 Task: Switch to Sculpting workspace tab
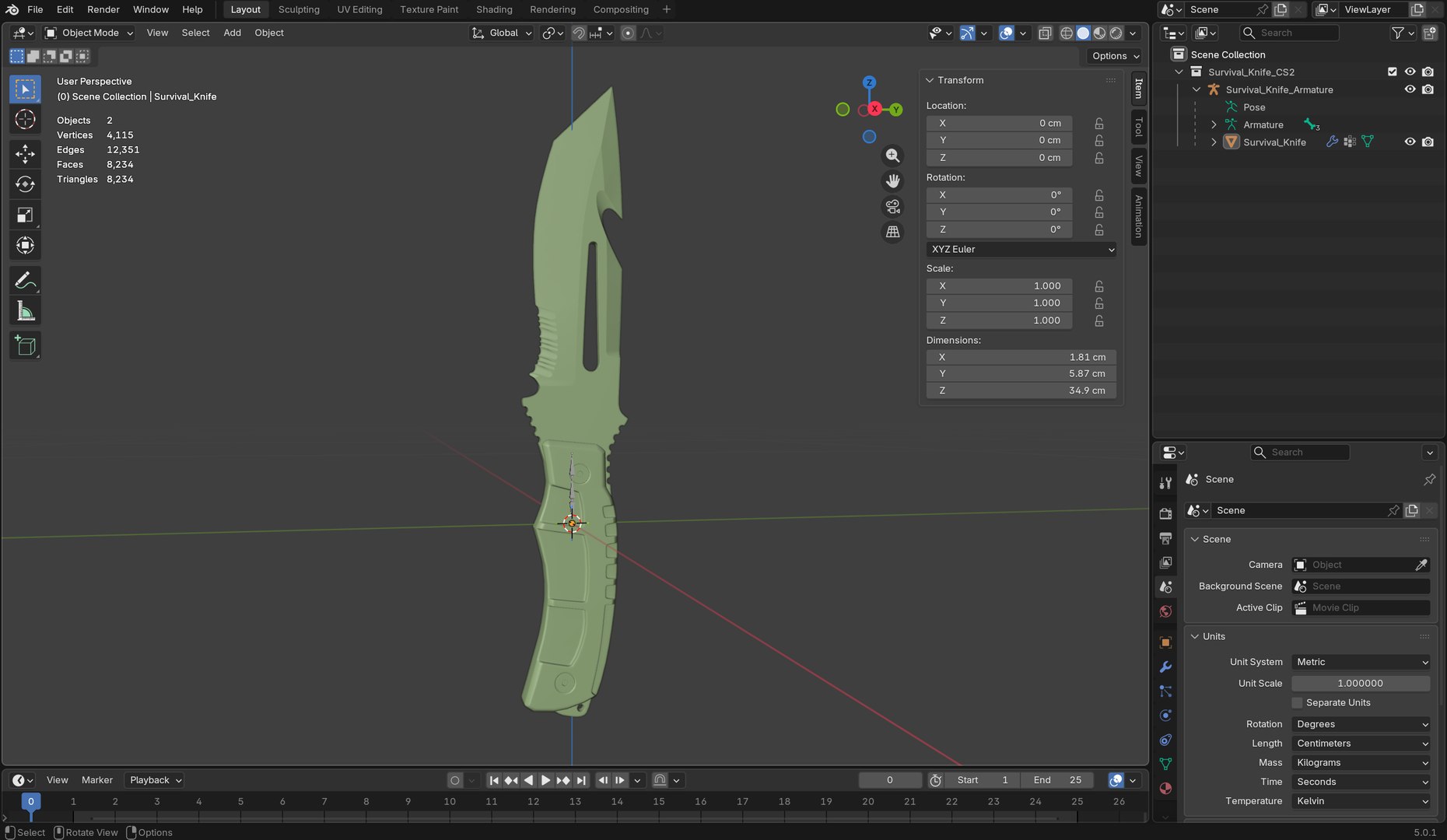pos(299,9)
